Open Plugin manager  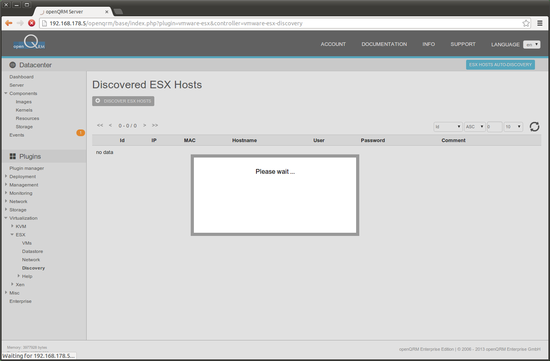click(x=27, y=168)
